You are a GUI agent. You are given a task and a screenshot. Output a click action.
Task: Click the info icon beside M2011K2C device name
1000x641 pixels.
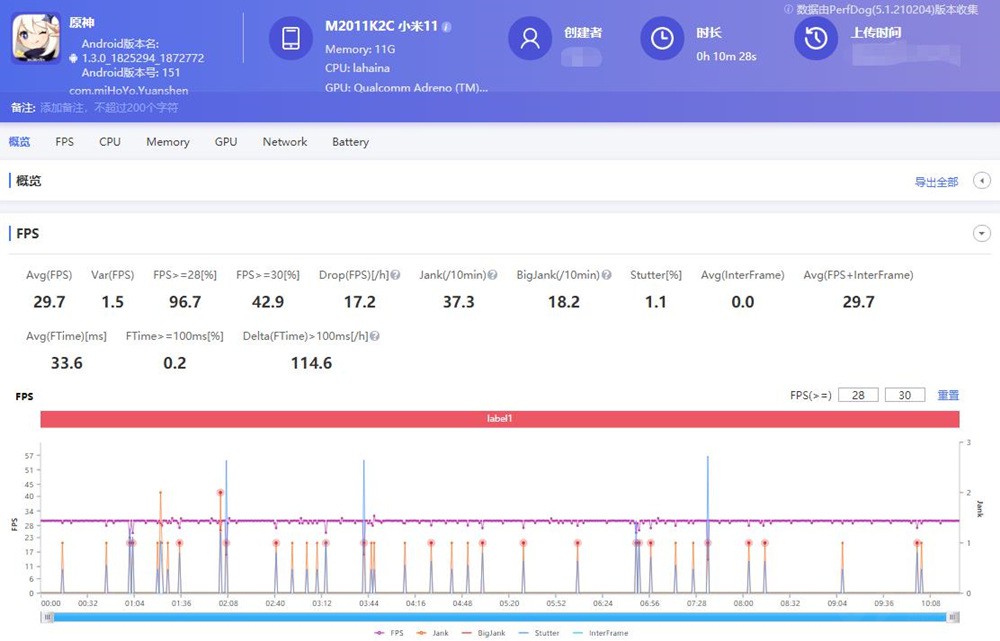point(447,27)
